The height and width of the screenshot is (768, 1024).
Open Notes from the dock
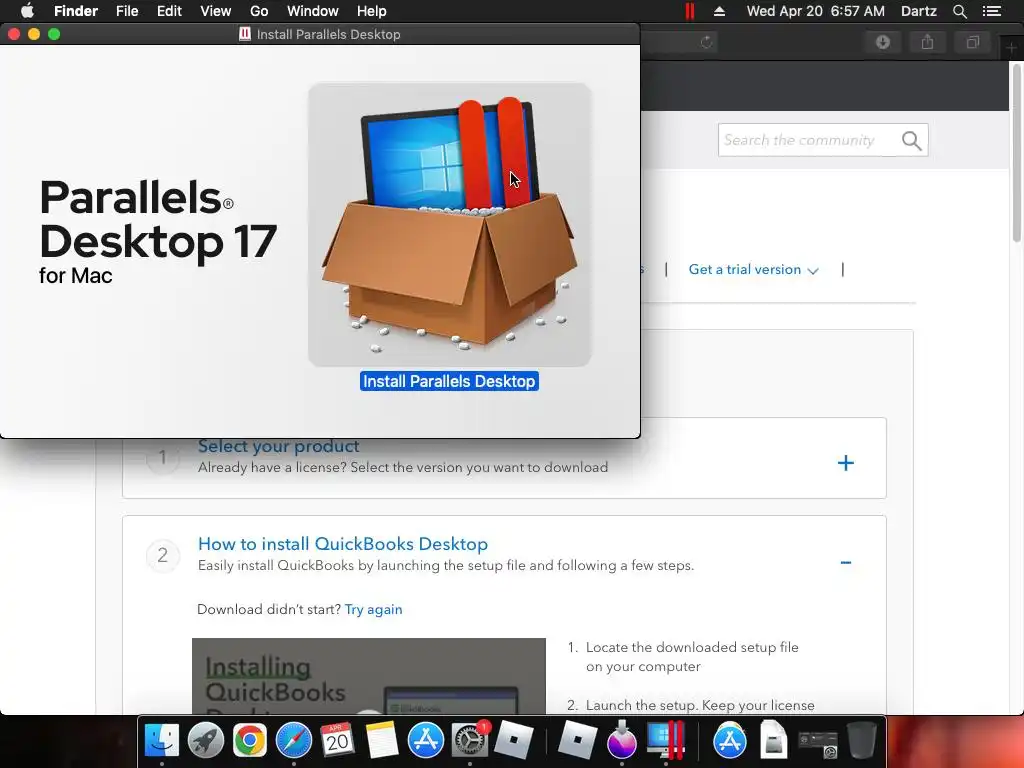381,741
